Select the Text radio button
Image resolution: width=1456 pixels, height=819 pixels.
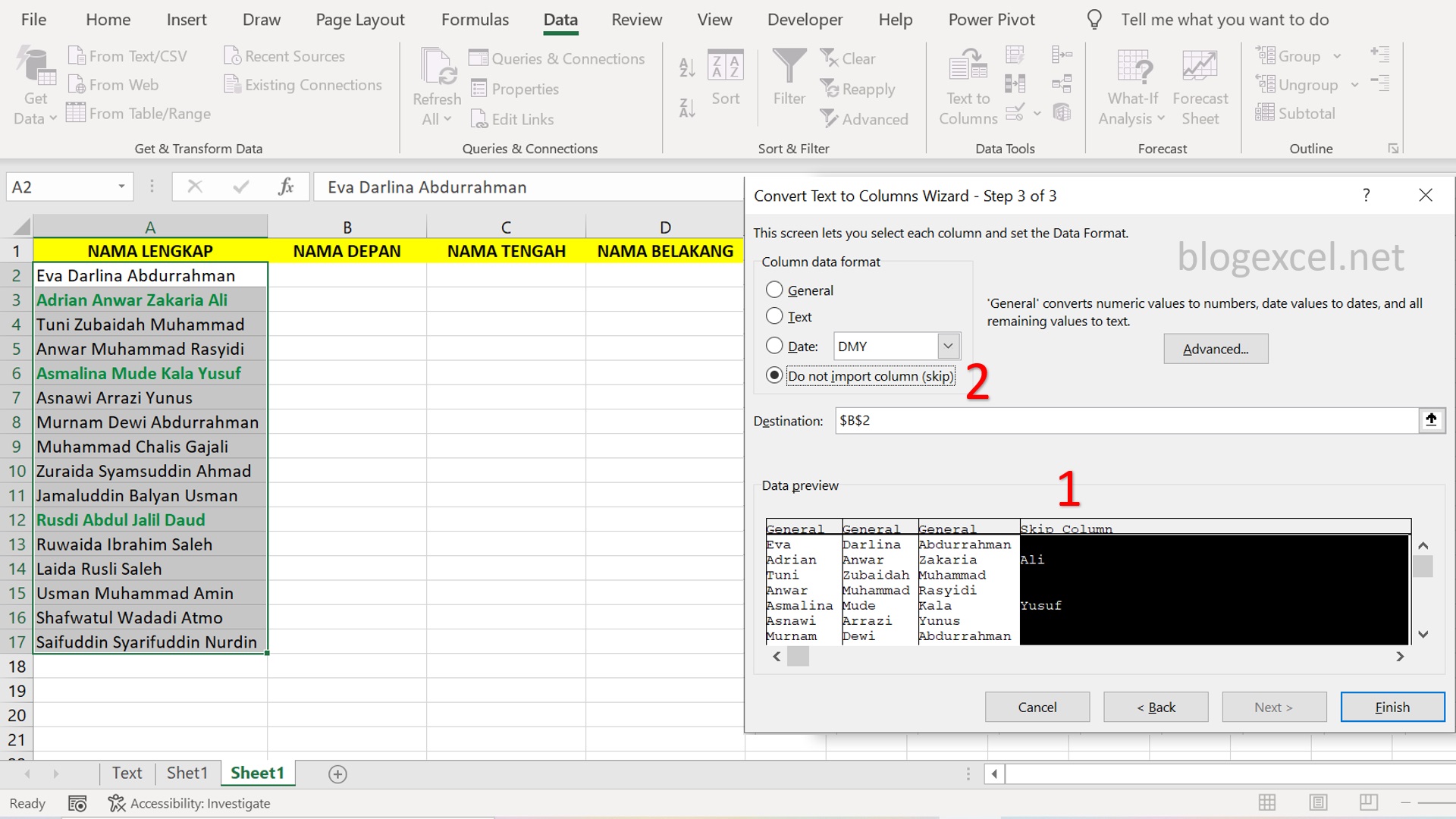(x=774, y=316)
